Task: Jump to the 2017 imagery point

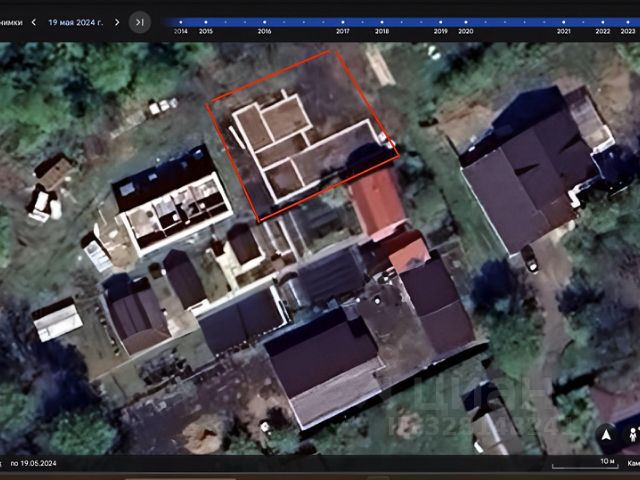Action: pos(342,22)
